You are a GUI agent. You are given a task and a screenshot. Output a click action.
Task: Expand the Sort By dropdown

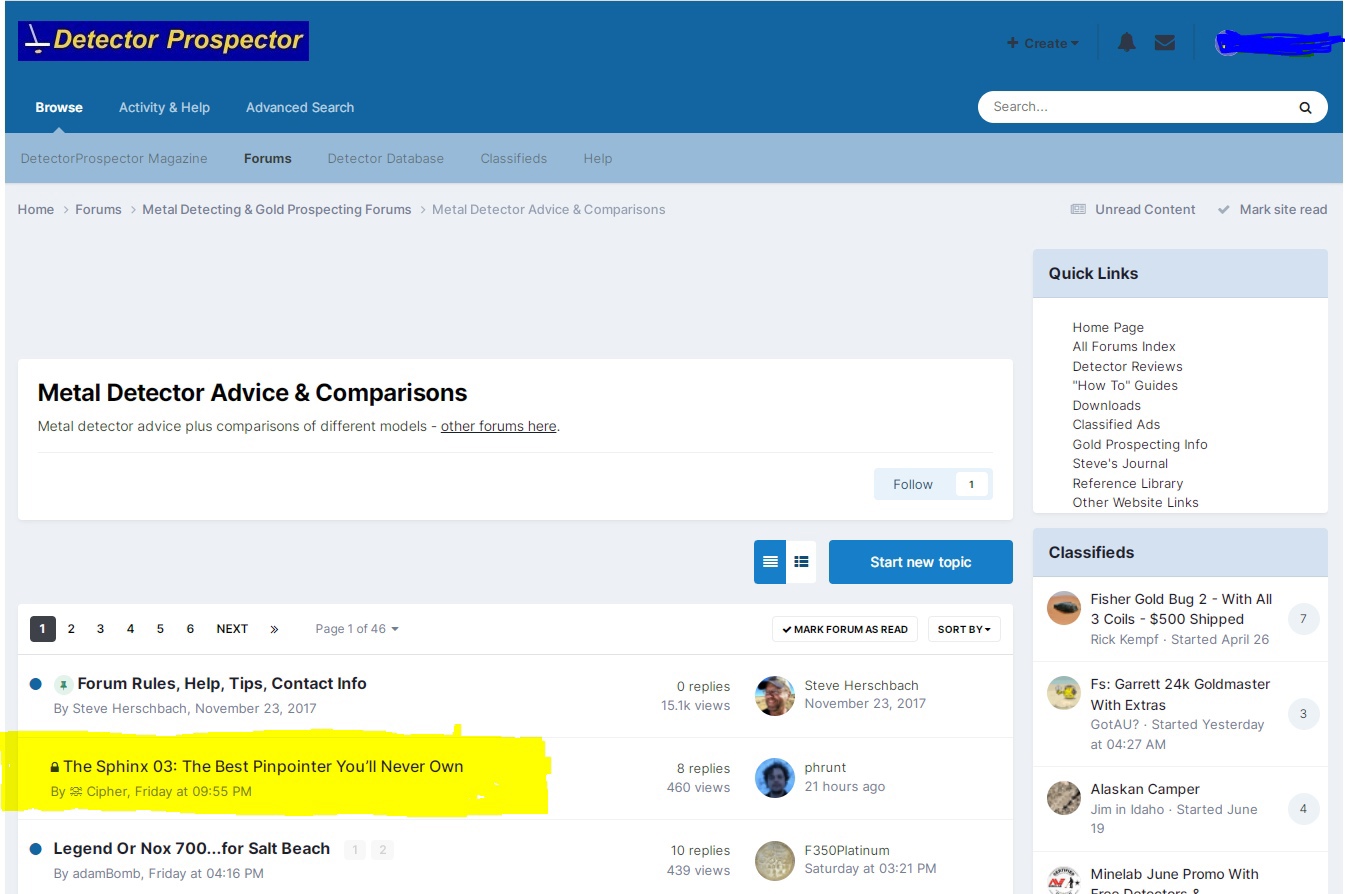[964, 629]
